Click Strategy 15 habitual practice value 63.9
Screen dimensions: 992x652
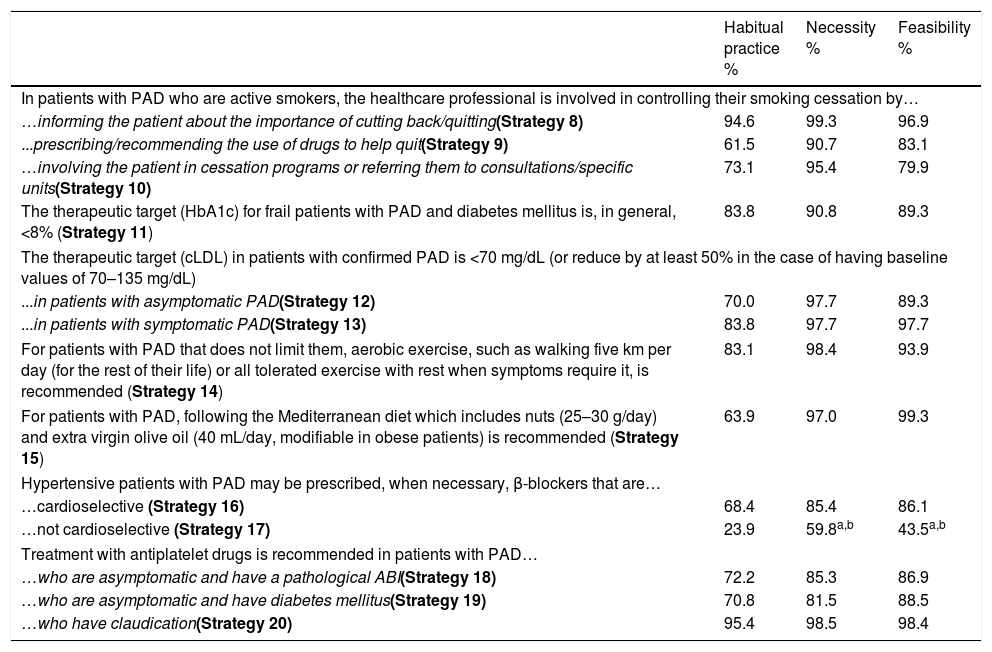click(x=739, y=413)
